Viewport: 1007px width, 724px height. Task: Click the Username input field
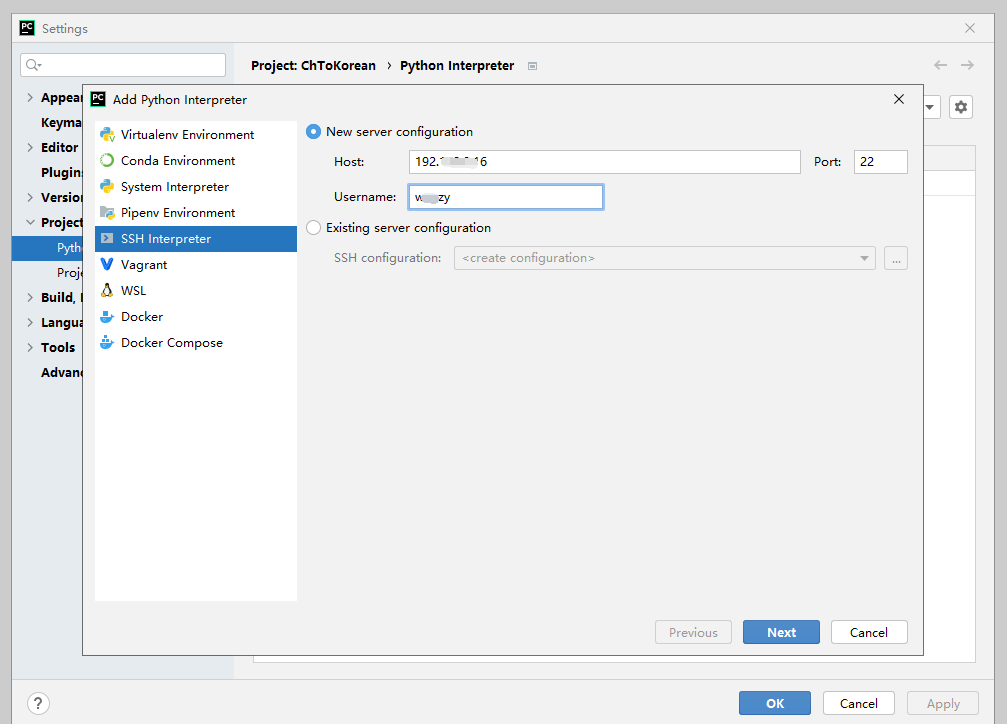(x=505, y=197)
